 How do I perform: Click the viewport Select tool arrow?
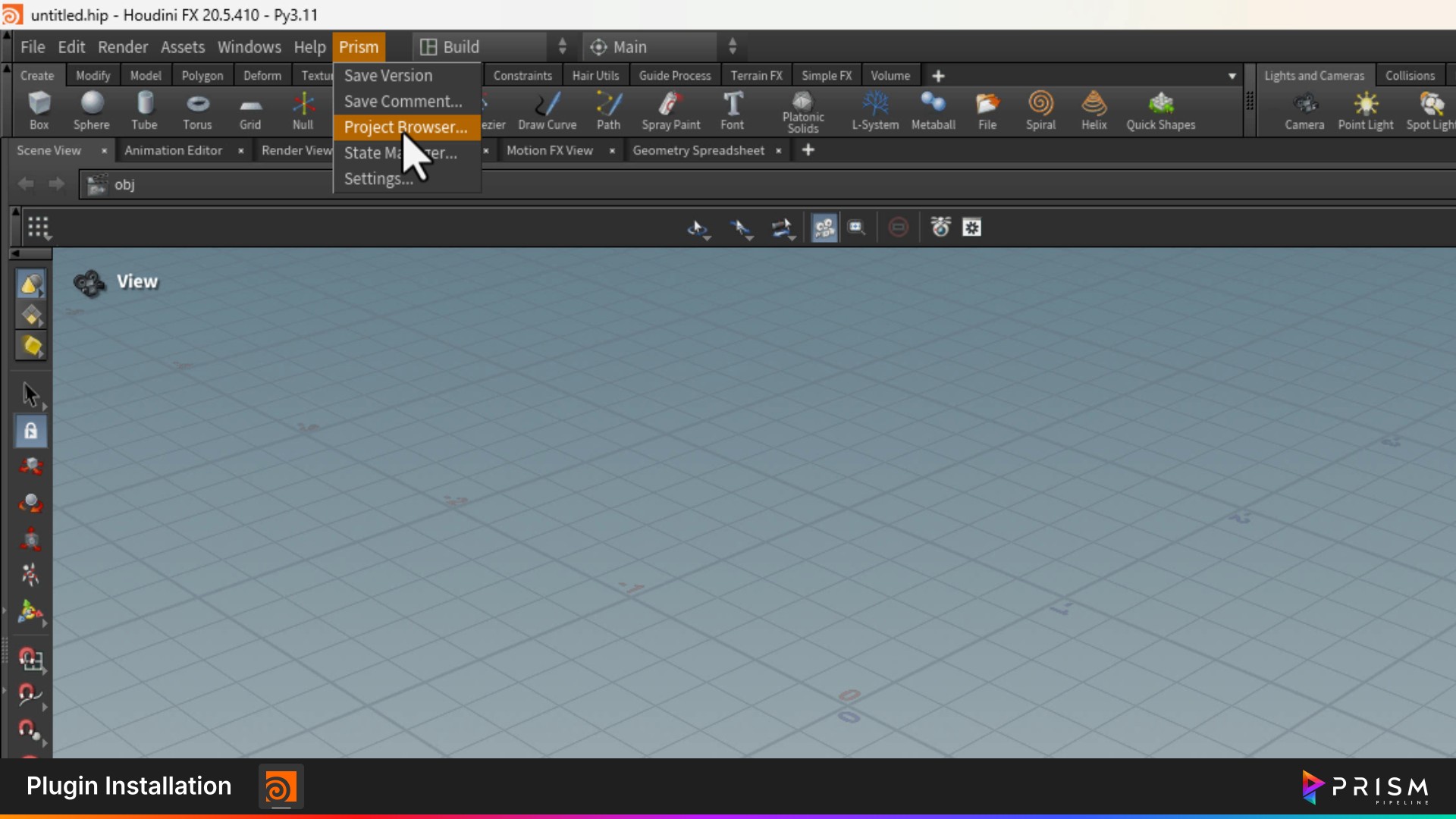click(30, 394)
